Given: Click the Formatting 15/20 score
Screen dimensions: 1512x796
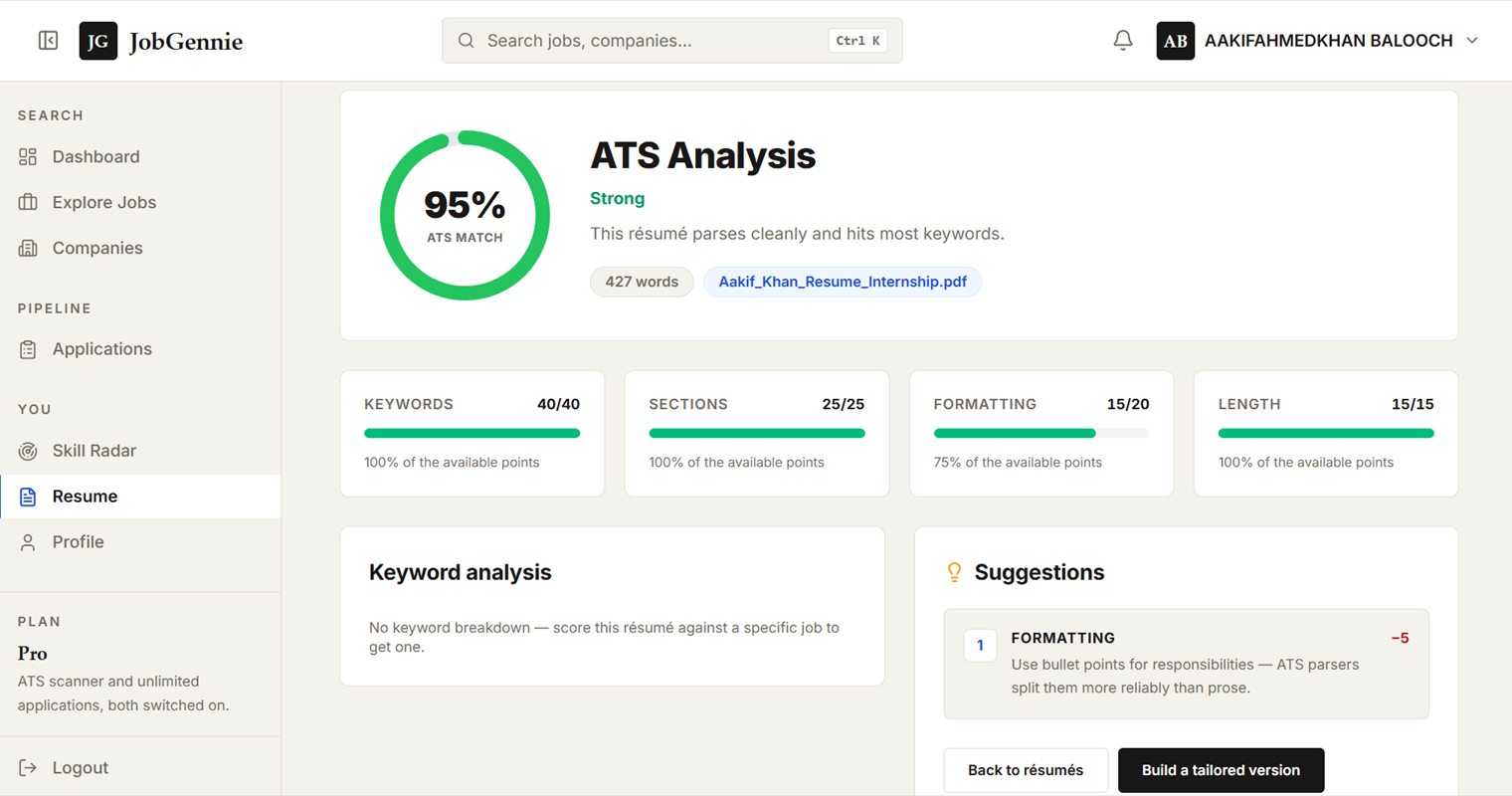Looking at the screenshot, I should pyautogui.click(x=1128, y=404).
